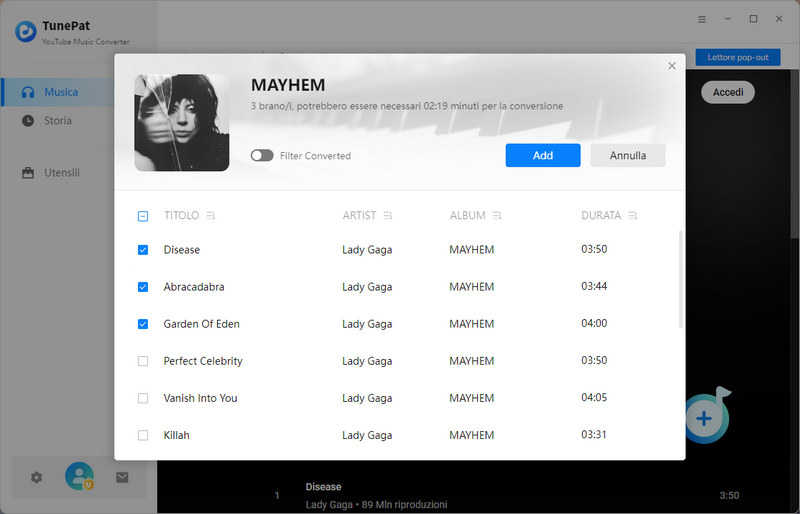Click the blue Add button
Viewport: 800px width, 514px height.
click(543, 155)
